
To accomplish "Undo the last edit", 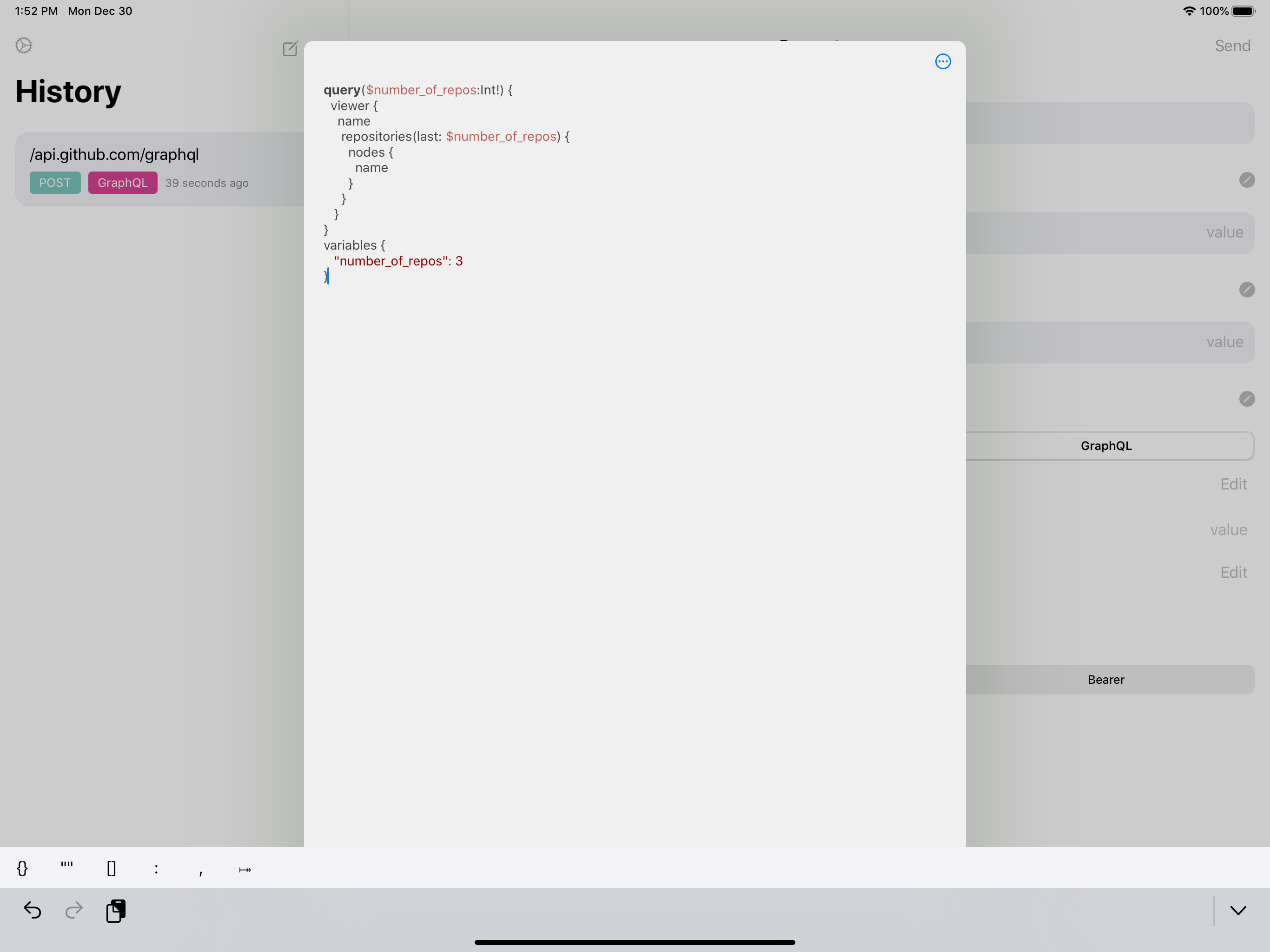I will point(32,910).
